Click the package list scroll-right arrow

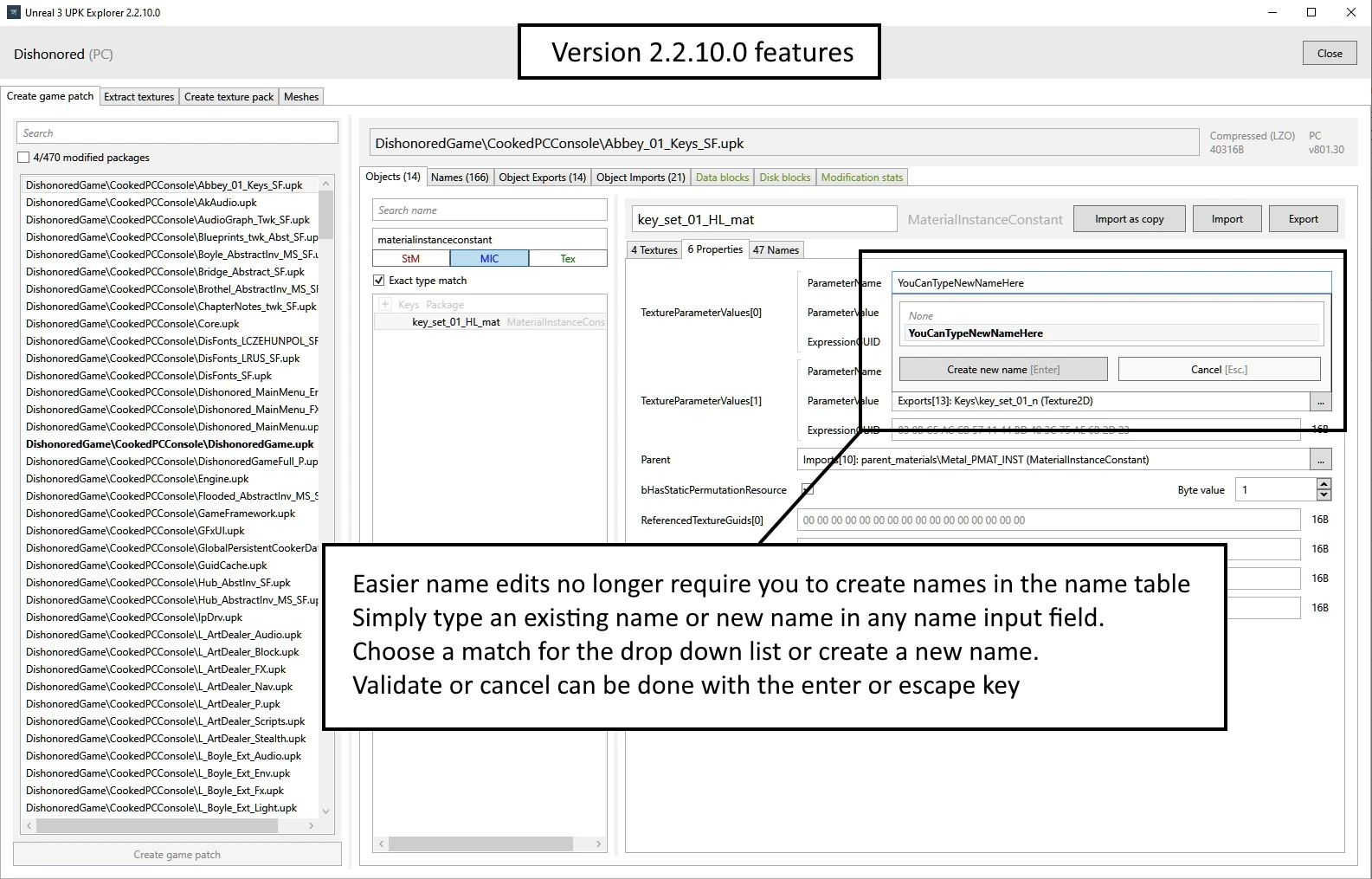point(311,826)
